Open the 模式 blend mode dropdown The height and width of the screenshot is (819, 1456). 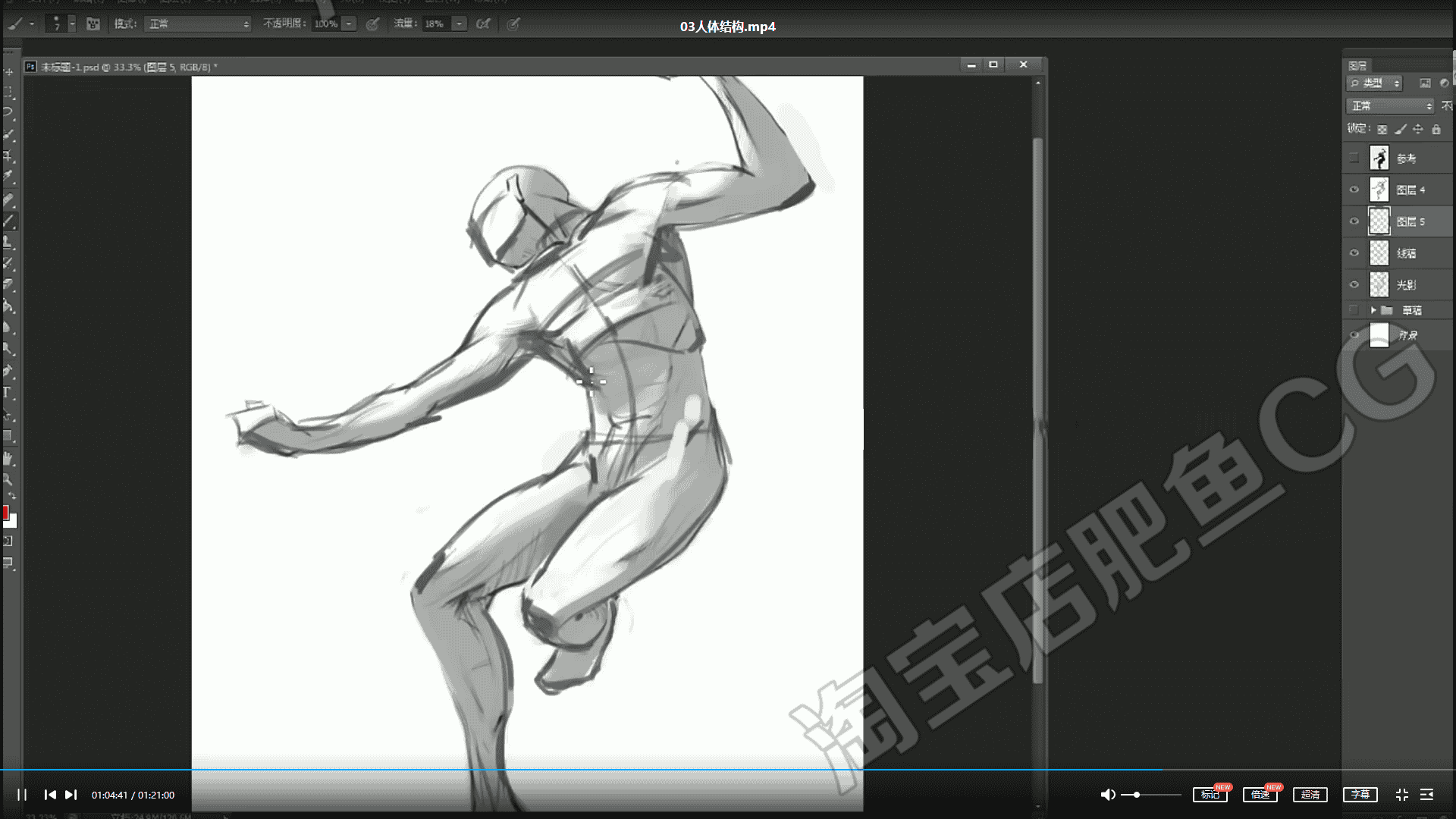tap(199, 24)
